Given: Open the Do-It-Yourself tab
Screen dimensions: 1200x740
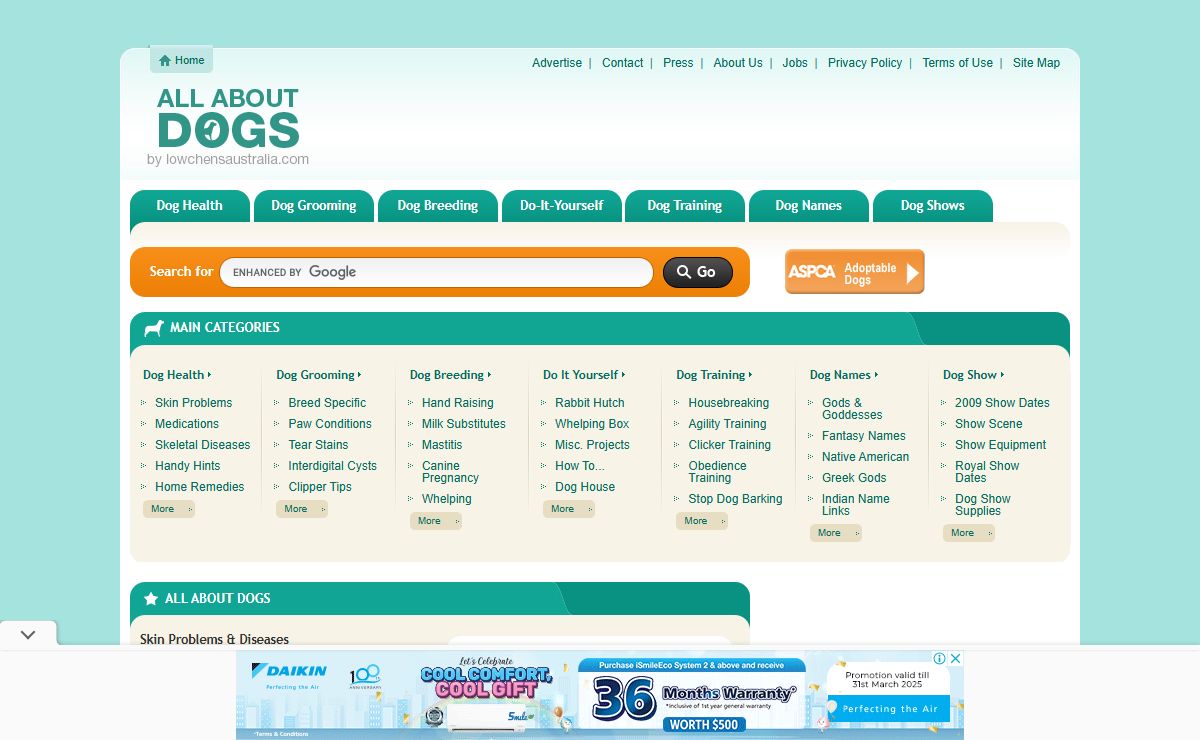Looking at the screenshot, I should click(x=562, y=206).
